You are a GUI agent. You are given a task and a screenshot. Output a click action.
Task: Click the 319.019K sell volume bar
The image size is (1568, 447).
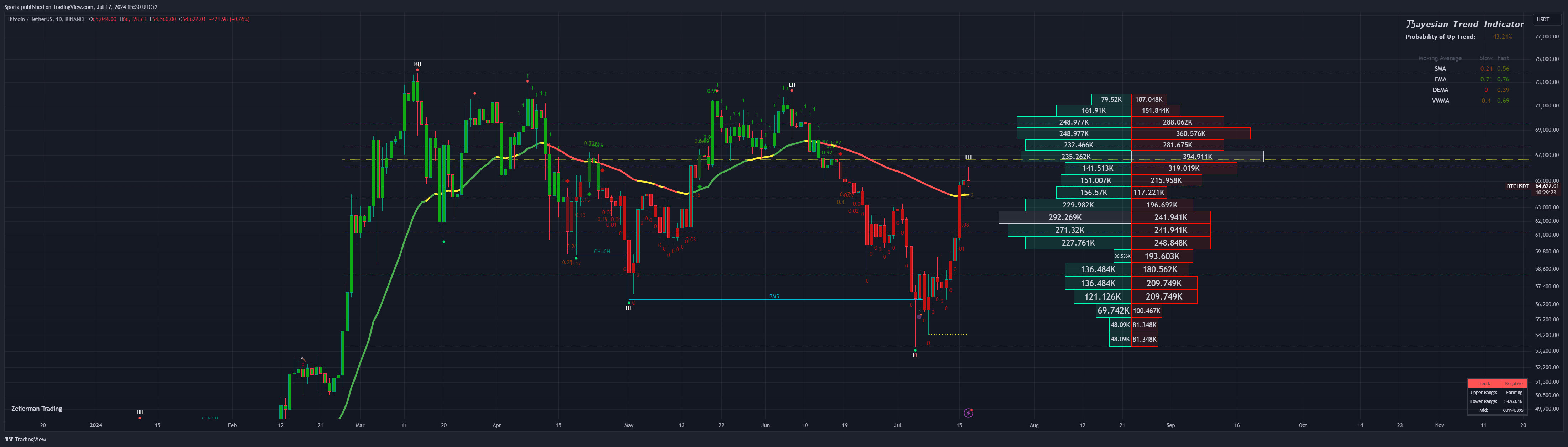(x=1184, y=169)
